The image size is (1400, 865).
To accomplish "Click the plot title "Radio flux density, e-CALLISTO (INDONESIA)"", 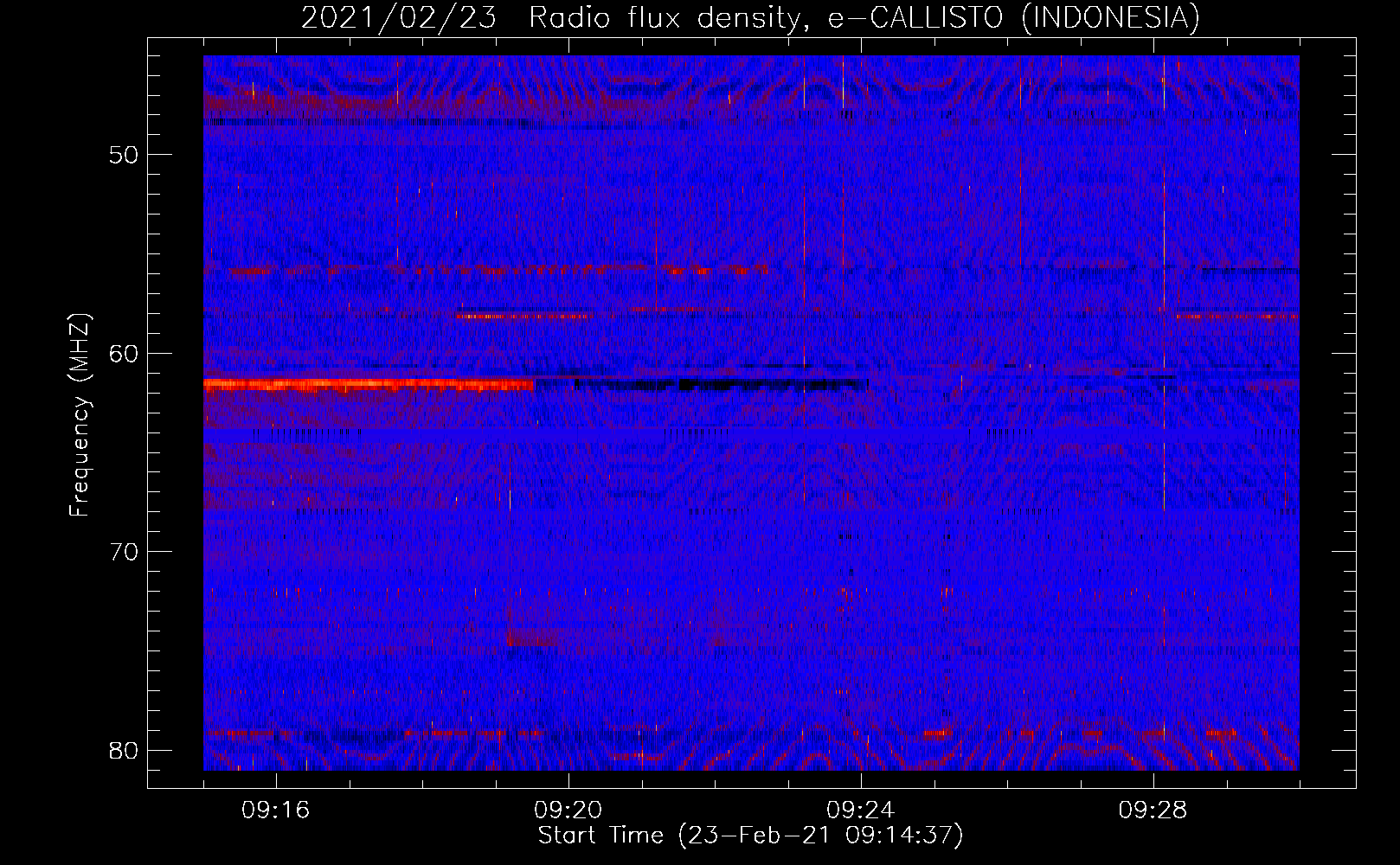I will pos(864,17).
